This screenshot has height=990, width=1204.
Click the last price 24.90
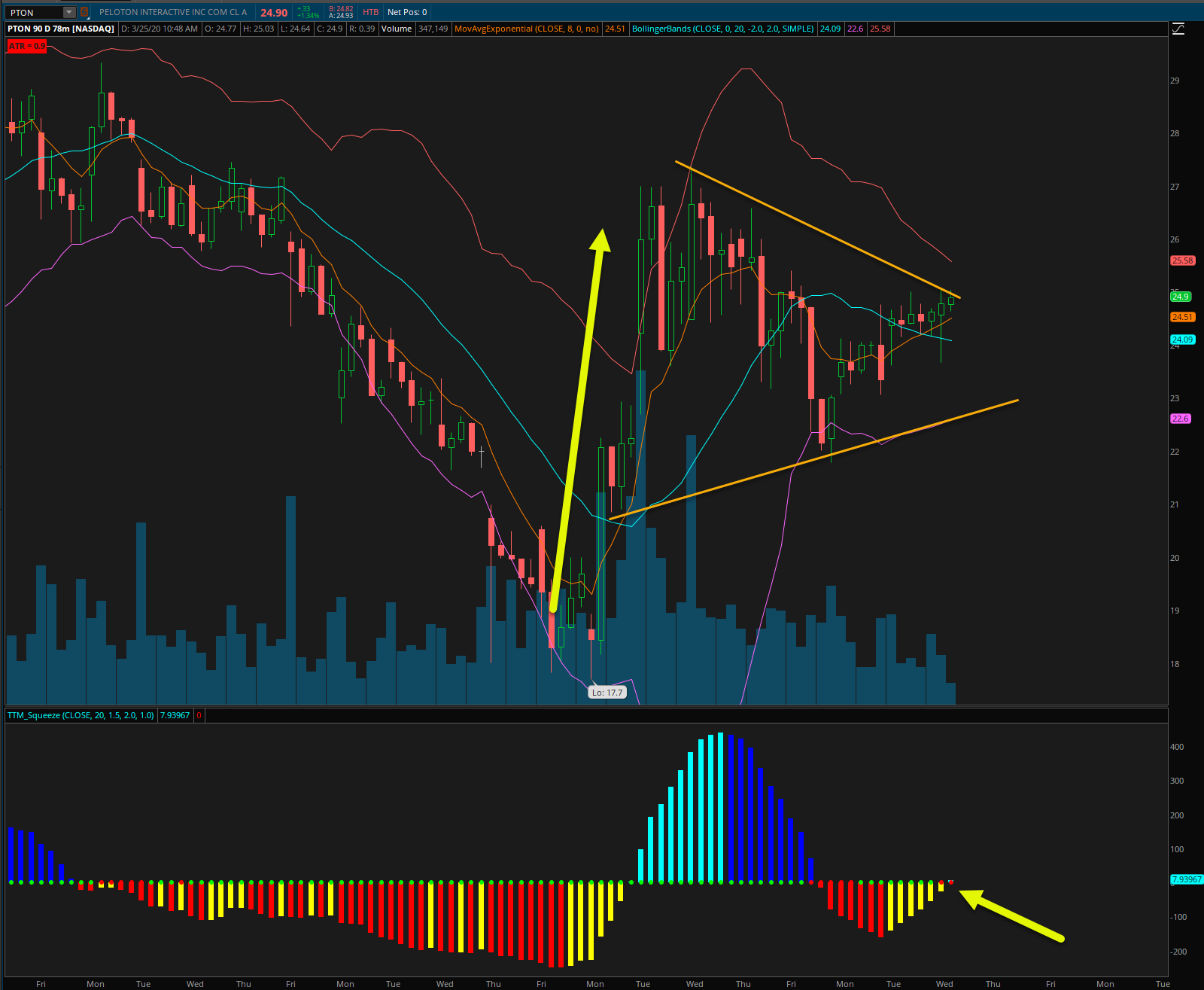(274, 13)
